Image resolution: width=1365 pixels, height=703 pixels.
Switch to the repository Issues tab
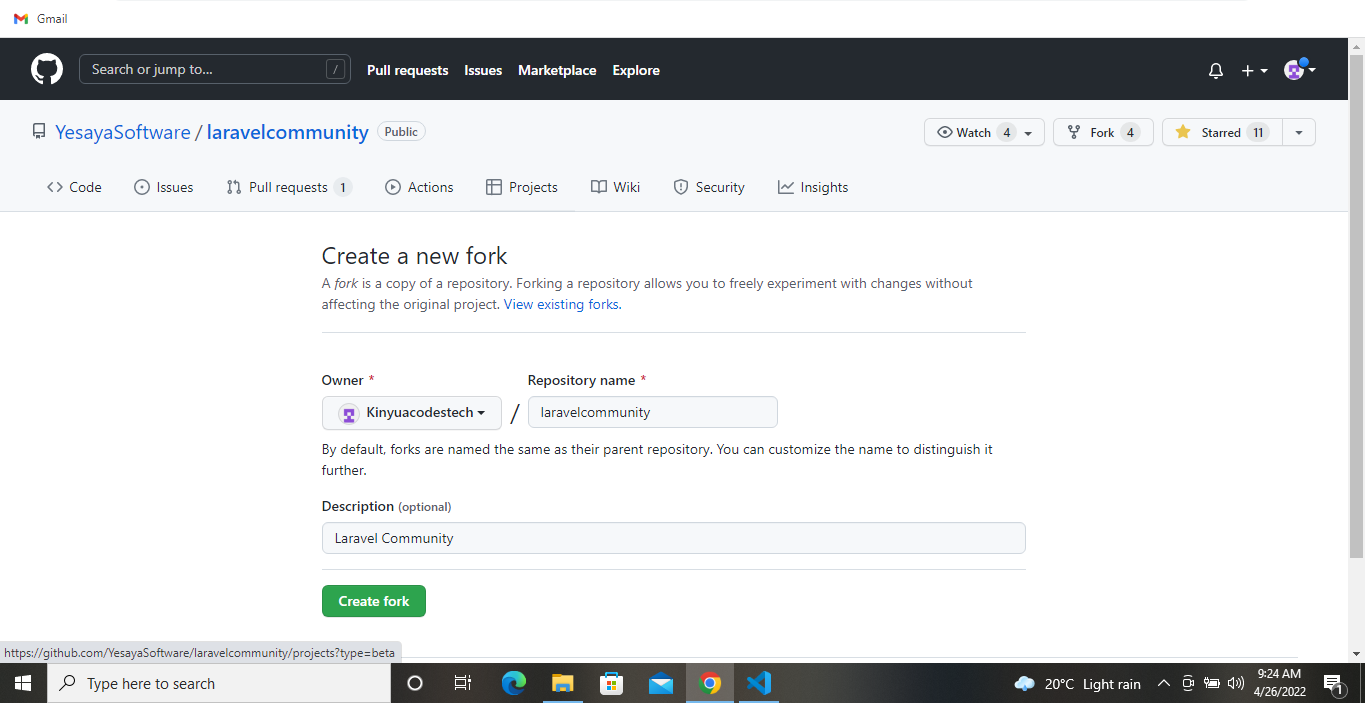[x=164, y=187]
